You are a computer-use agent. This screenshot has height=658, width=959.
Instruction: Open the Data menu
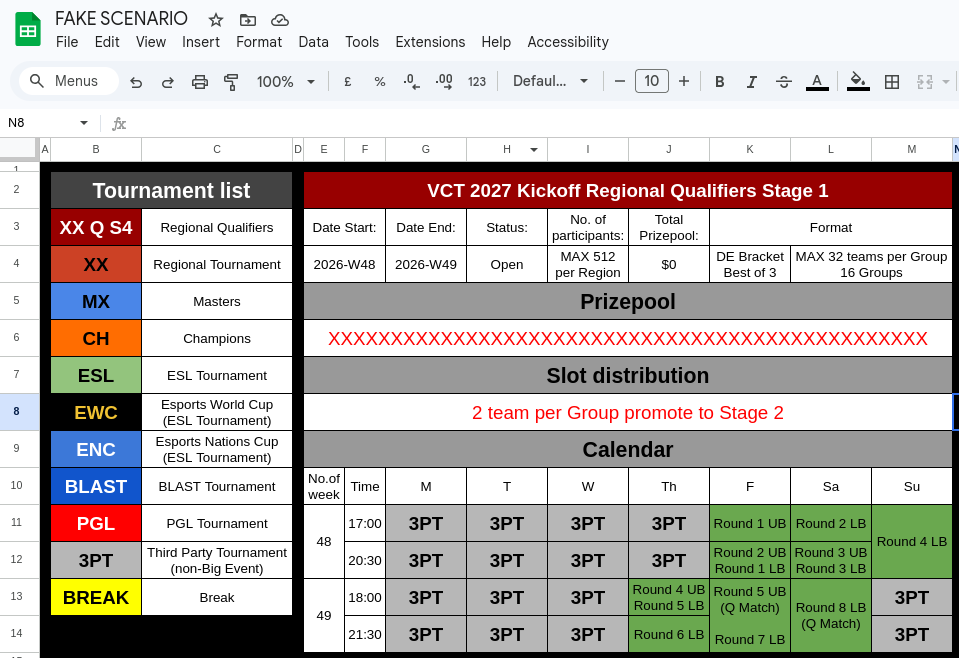click(x=313, y=42)
